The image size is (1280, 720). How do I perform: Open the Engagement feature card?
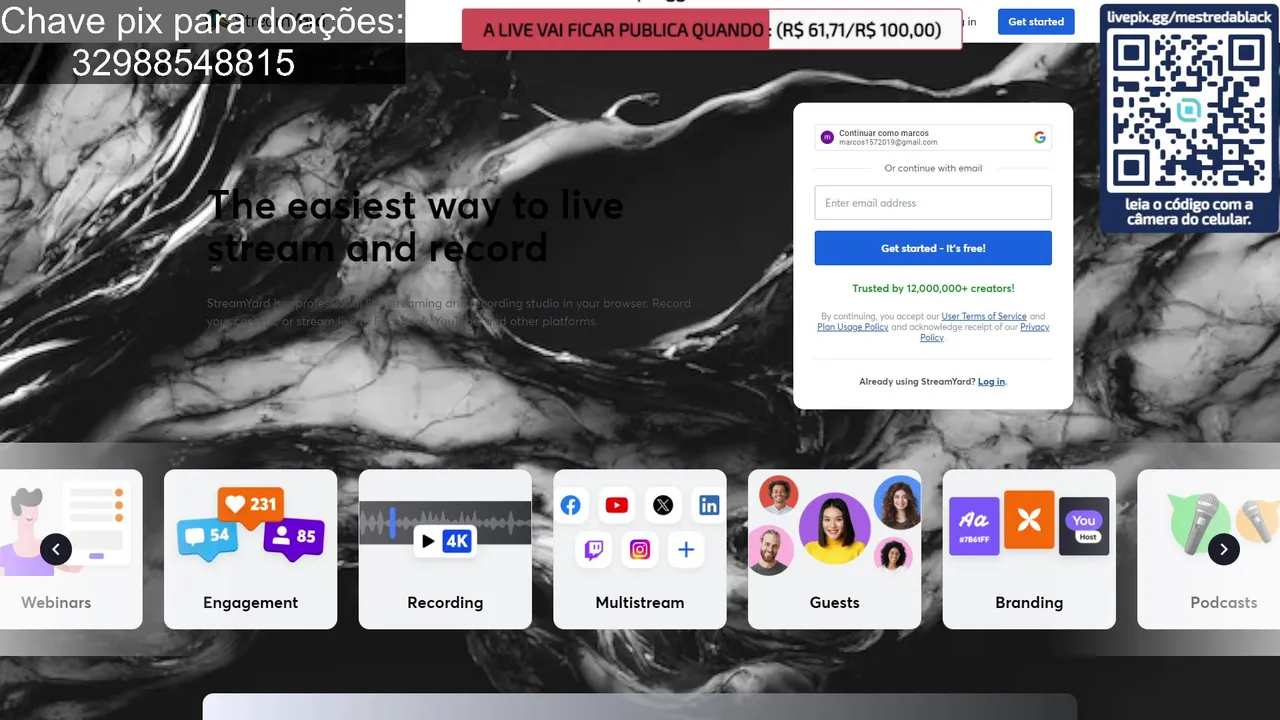click(250, 549)
